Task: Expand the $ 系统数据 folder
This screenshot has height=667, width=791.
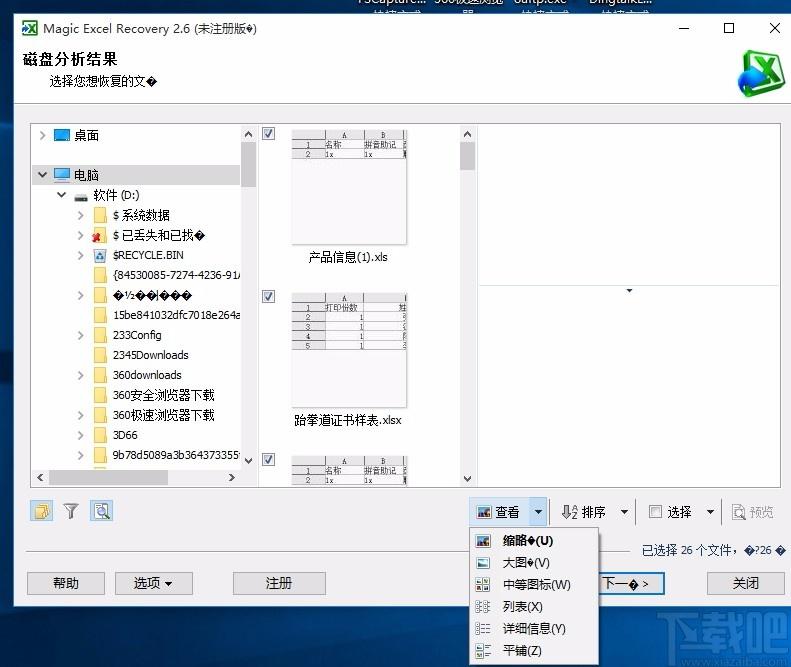Action: [81, 215]
